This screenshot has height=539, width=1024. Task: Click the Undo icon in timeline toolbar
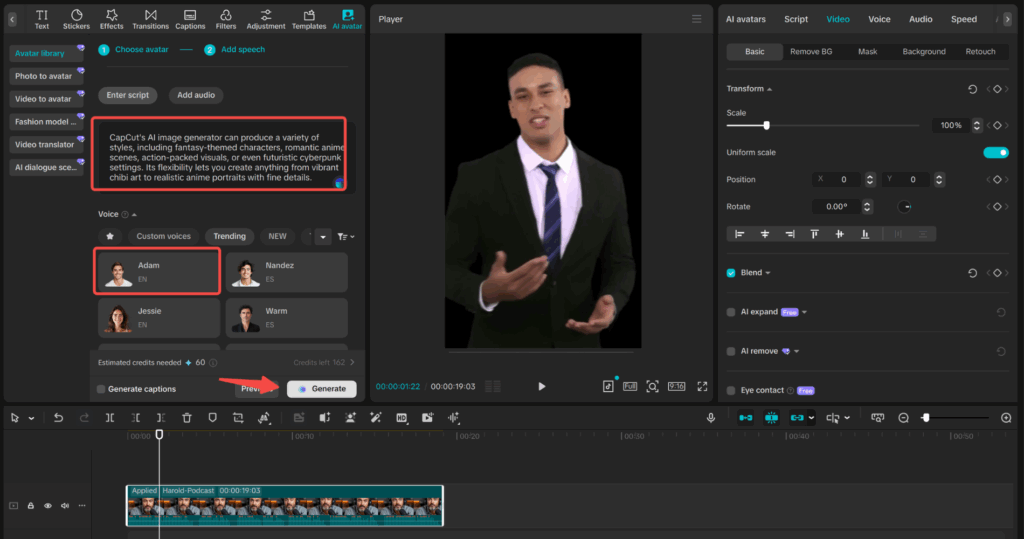click(x=58, y=417)
